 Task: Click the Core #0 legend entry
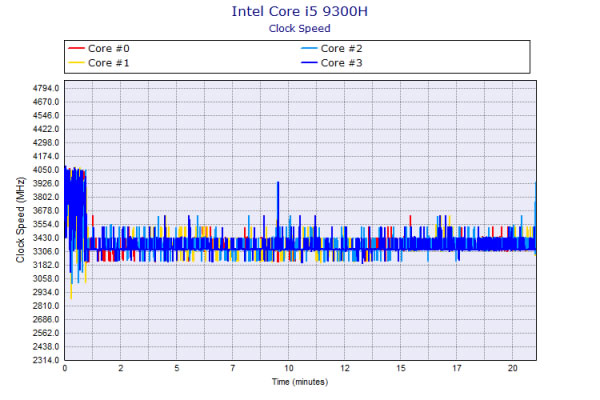(99, 49)
